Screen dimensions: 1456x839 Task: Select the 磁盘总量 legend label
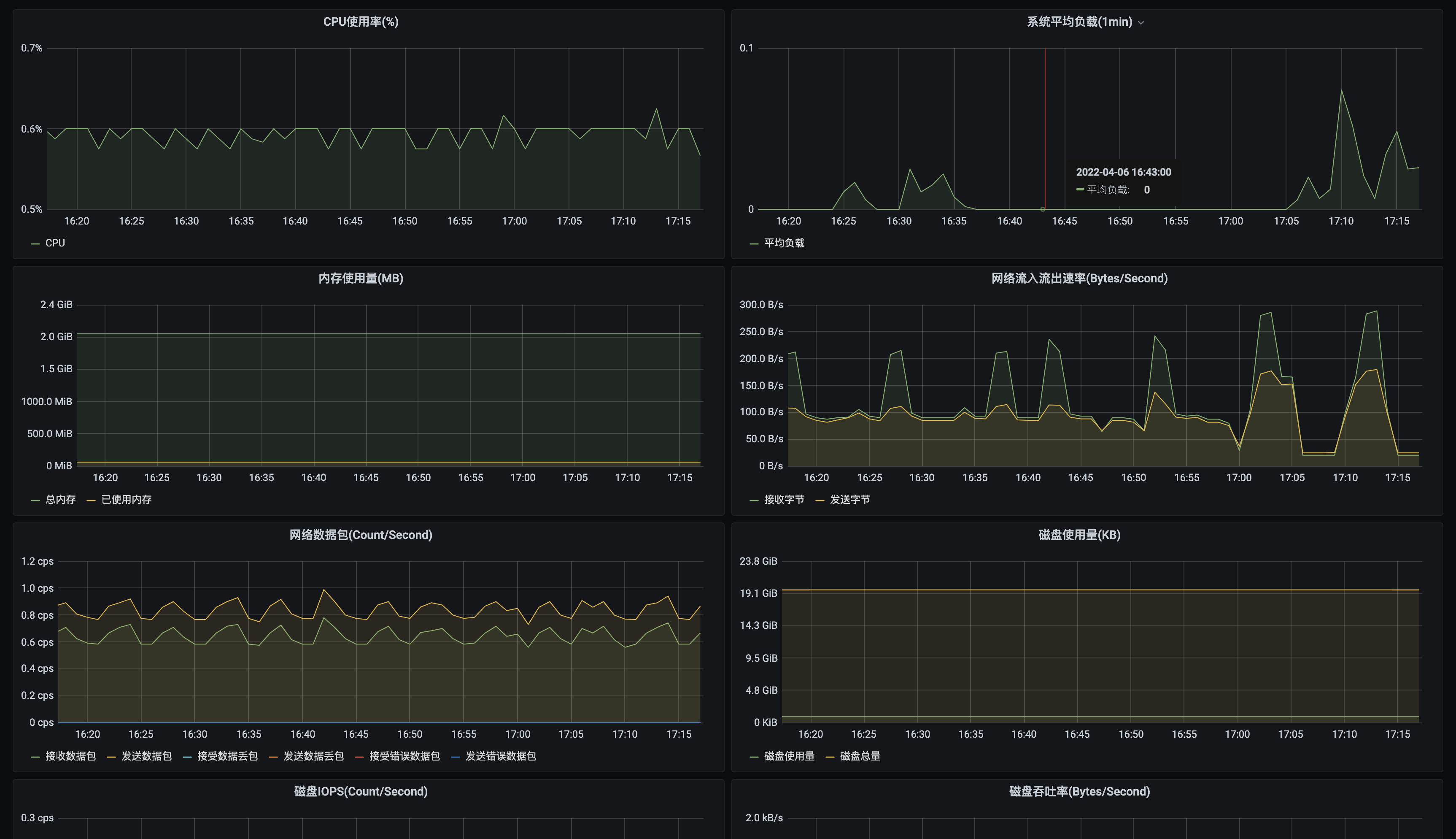(860, 756)
